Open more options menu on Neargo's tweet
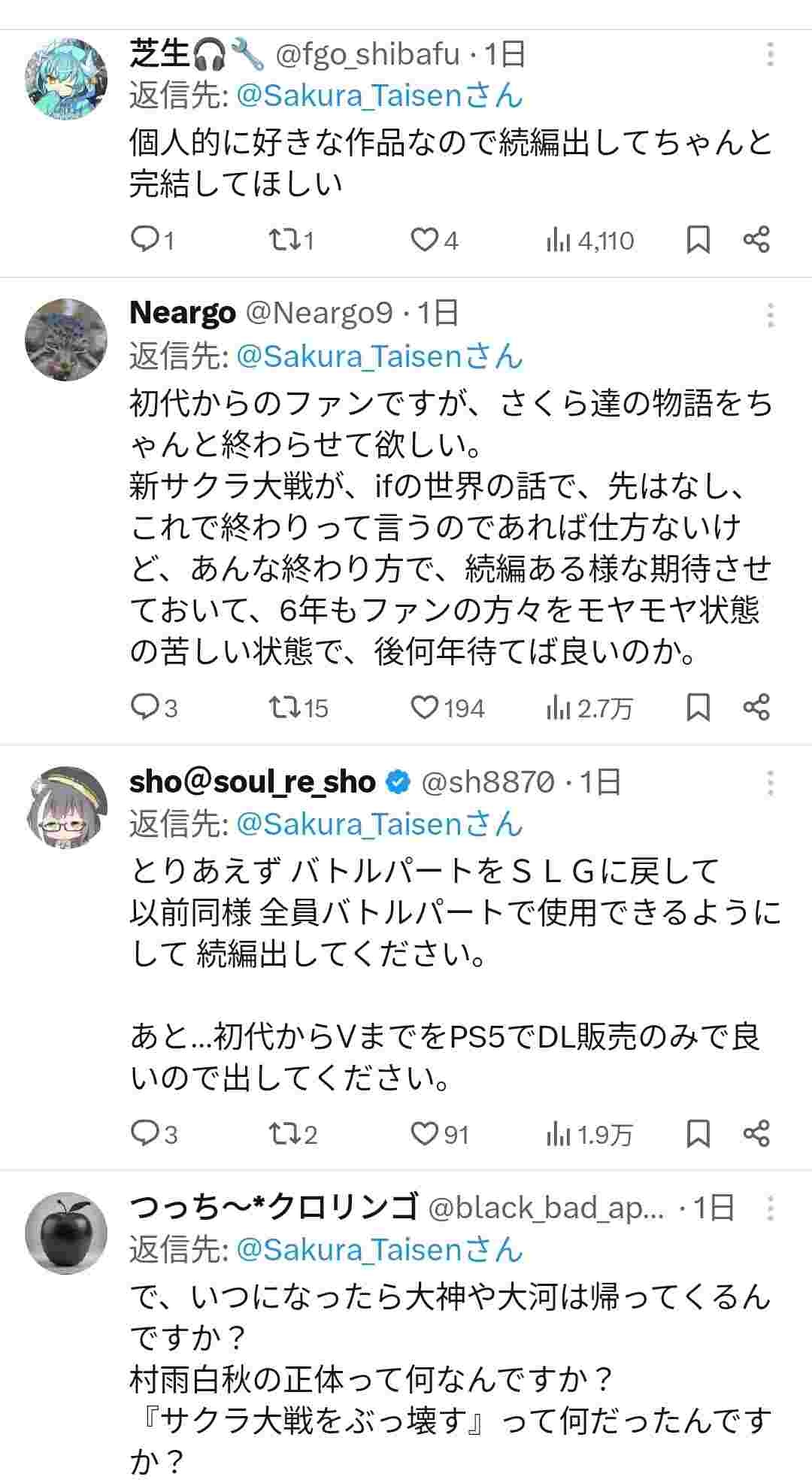Screen dimensions: 812x1483 (x=771, y=315)
